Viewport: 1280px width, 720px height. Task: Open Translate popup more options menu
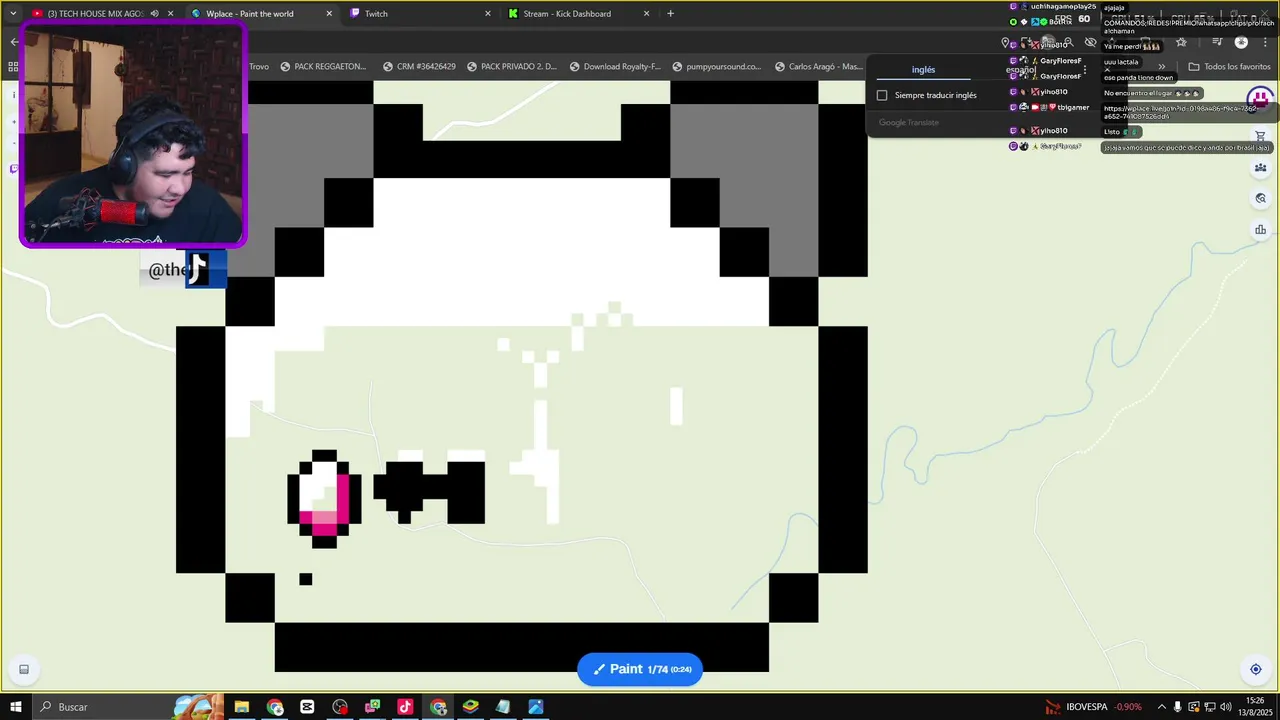[x=1085, y=70]
